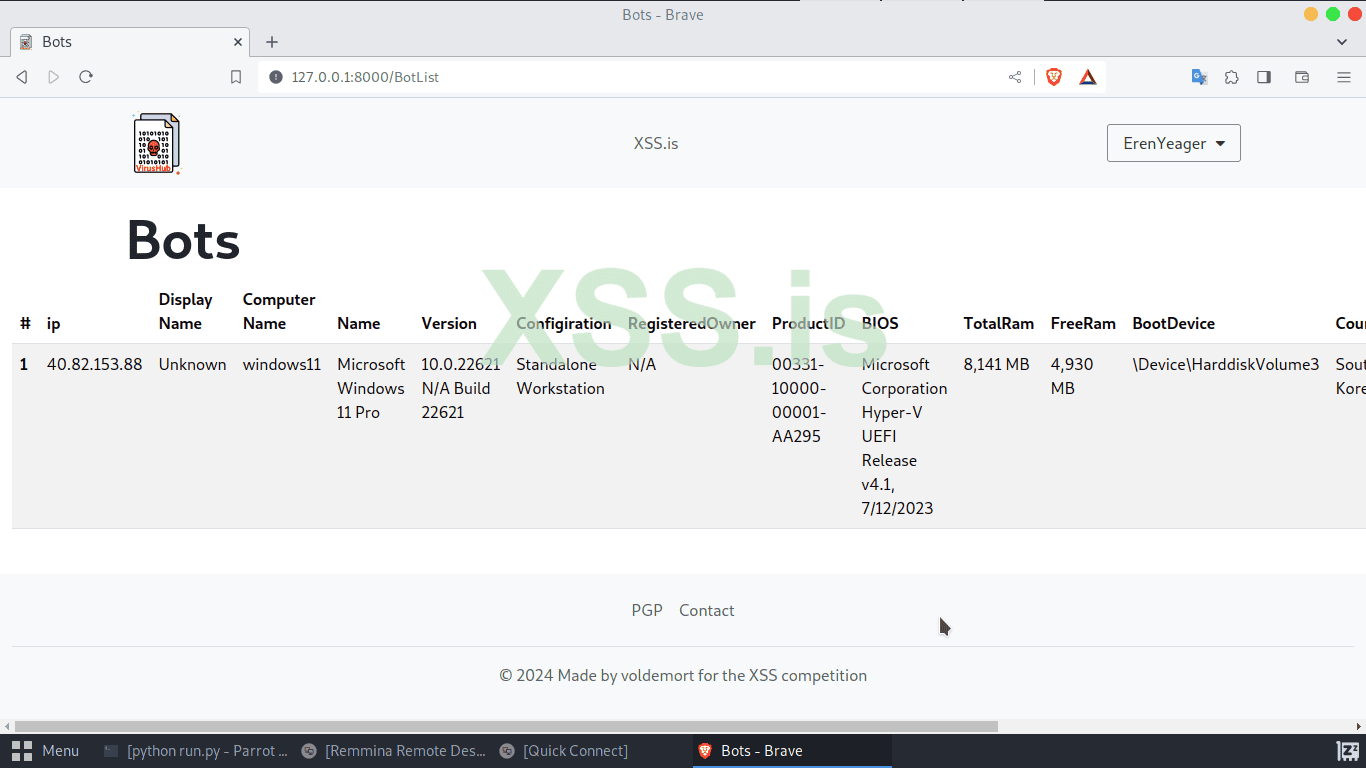1366x768 pixels.
Task: Click the VirusHub logo image
Action: [155, 141]
